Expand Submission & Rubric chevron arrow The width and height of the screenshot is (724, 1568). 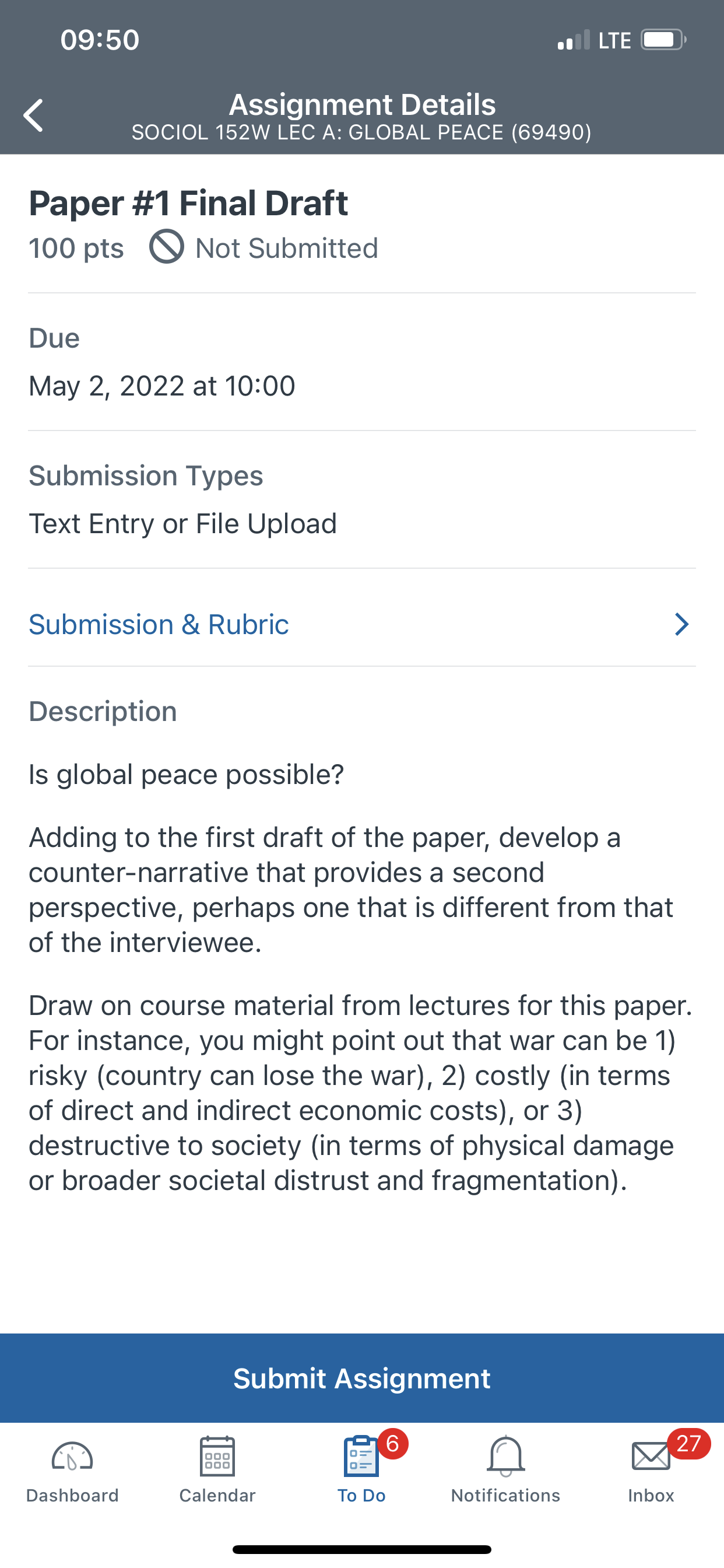tap(681, 624)
